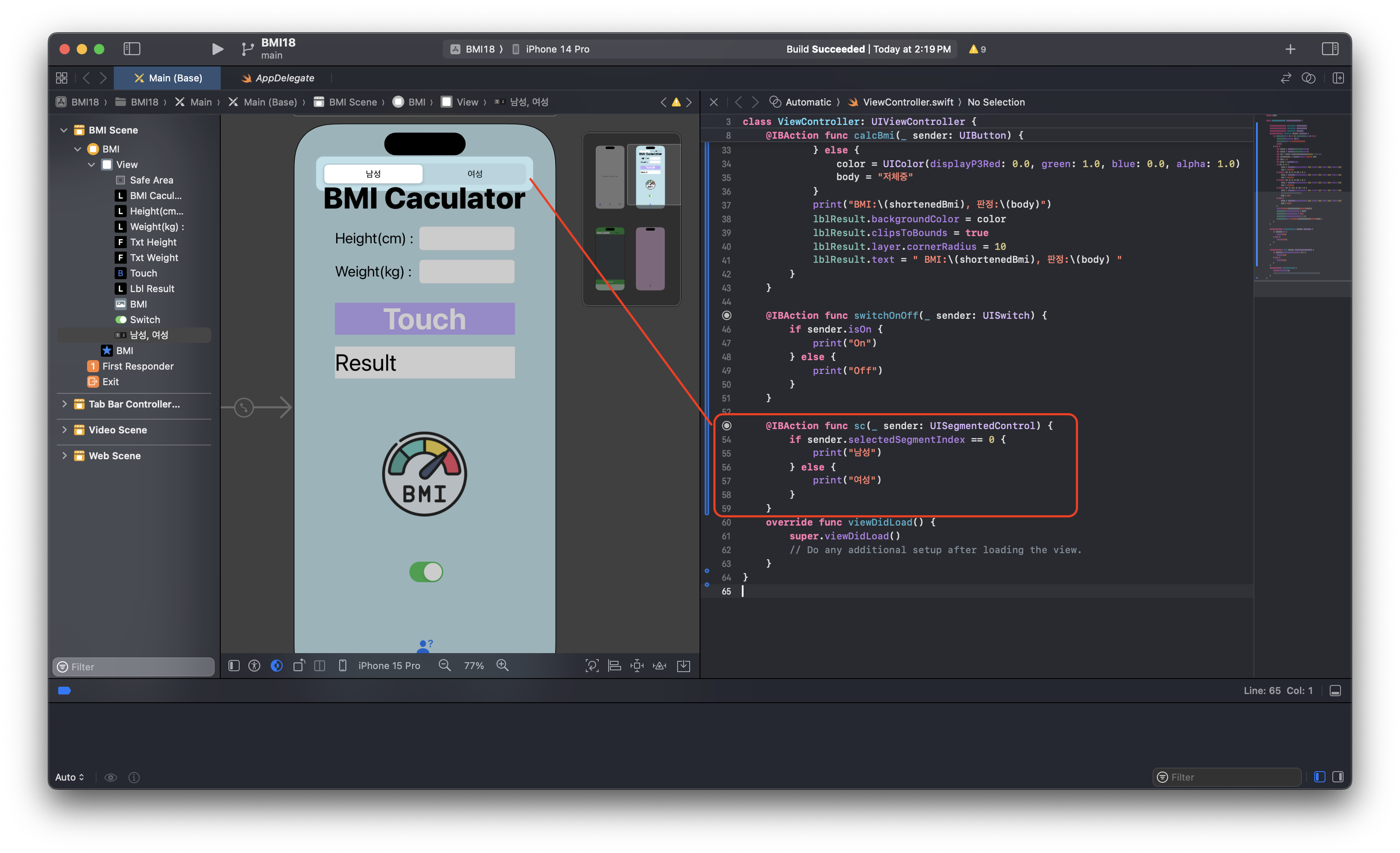Click the Add Editor on right icon
Screen dimensions: 1400x853
point(1338,78)
